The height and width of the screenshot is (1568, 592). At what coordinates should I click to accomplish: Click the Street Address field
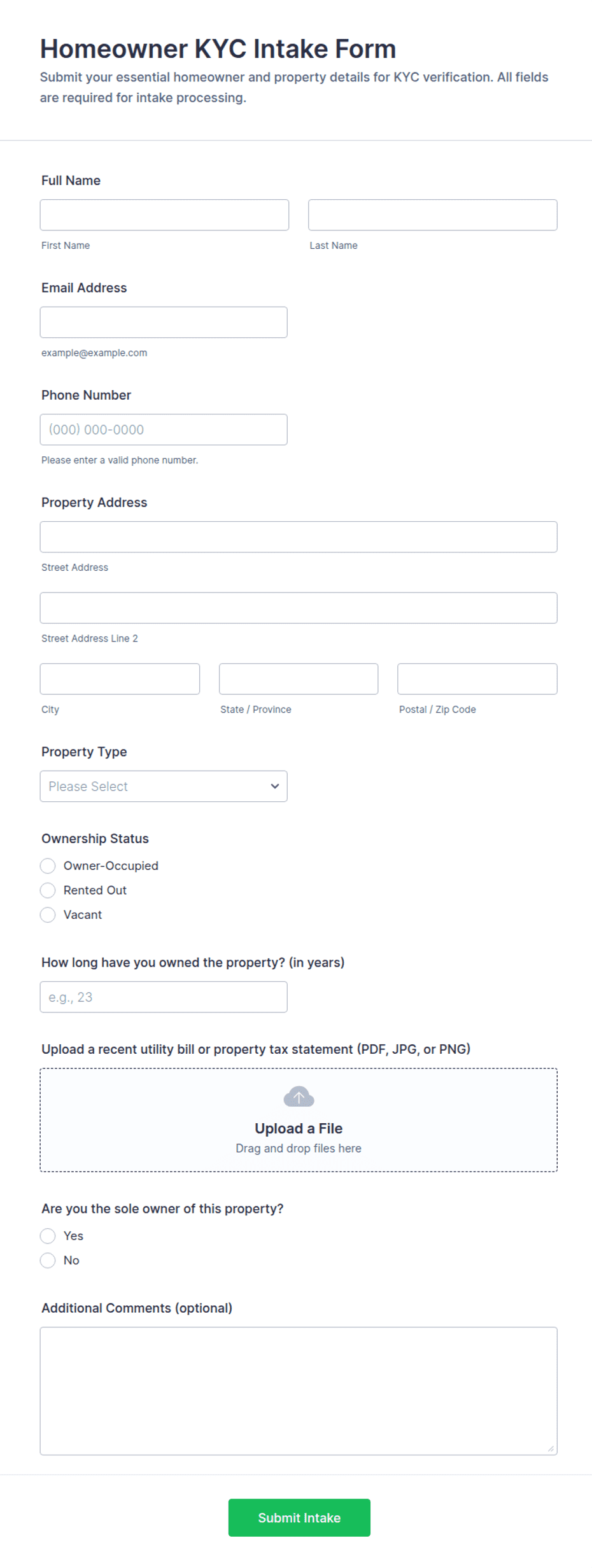click(x=299, y=537)
